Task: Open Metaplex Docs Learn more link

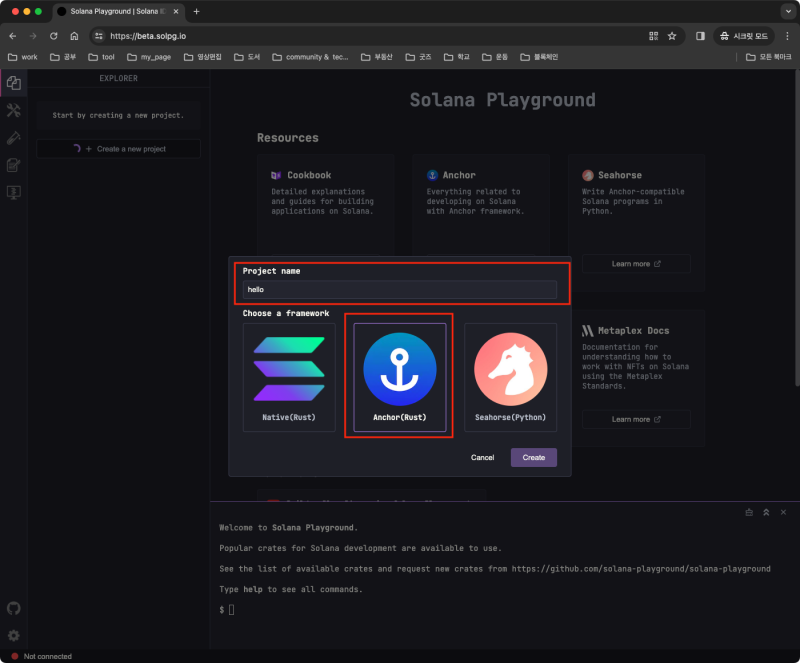Action: (x=636, y=420)
